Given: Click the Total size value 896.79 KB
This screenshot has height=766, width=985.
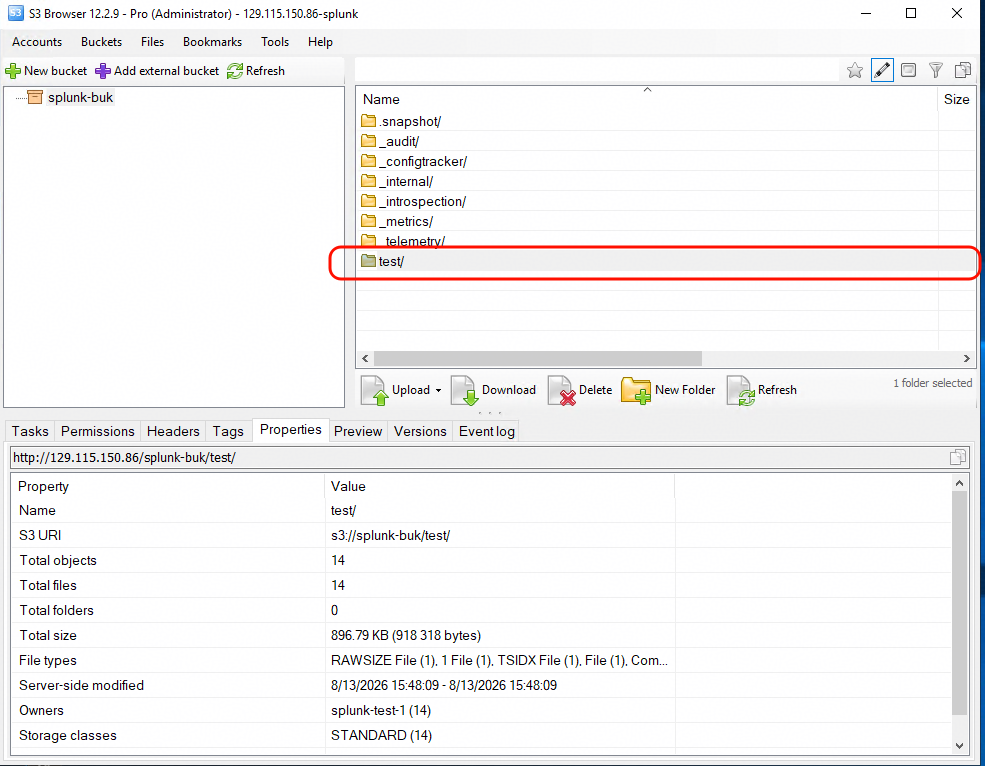Looking at the screenshot, I should tap(406, 635).
